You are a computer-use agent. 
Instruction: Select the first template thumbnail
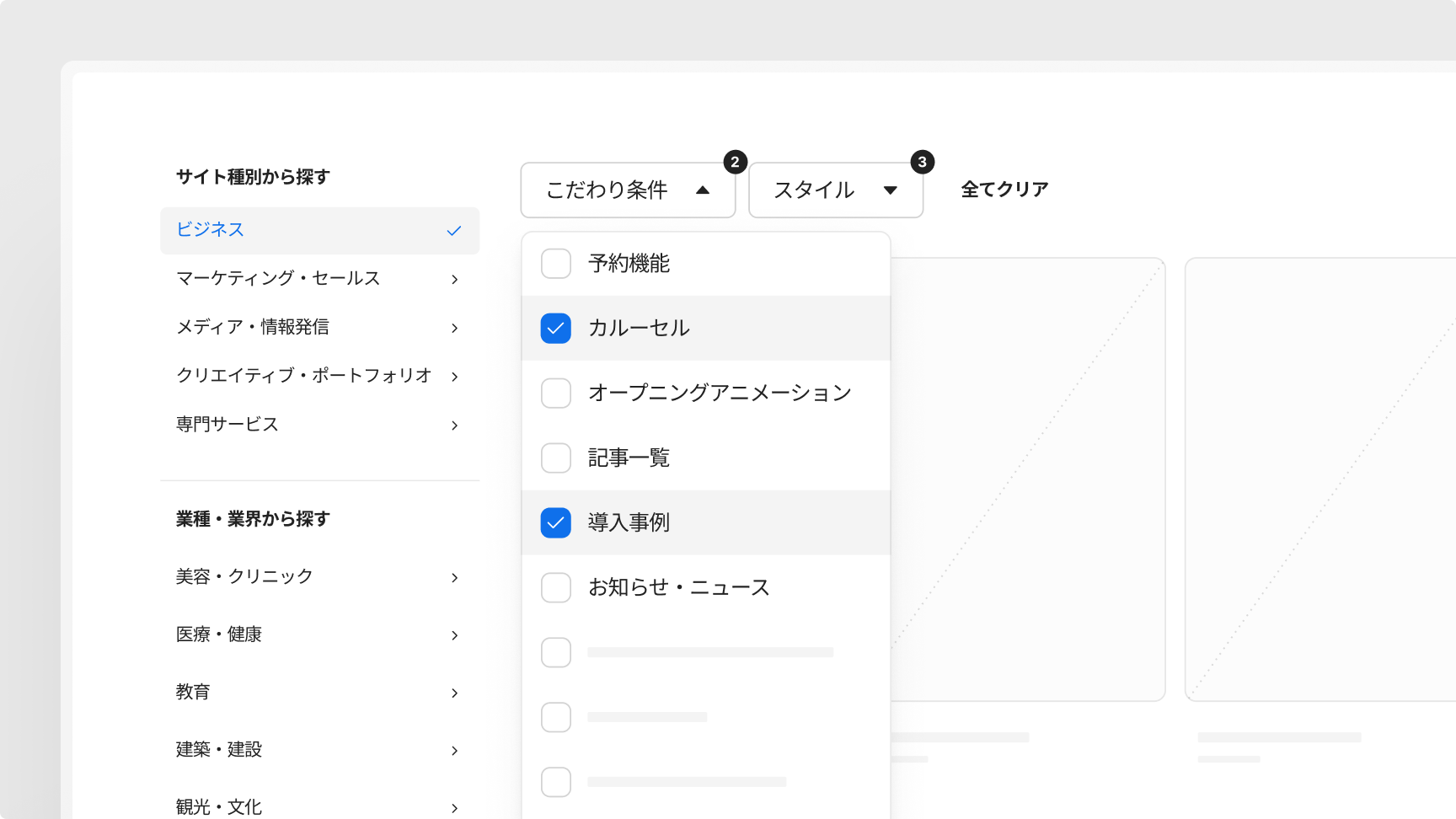click(x=1030, y=479)
